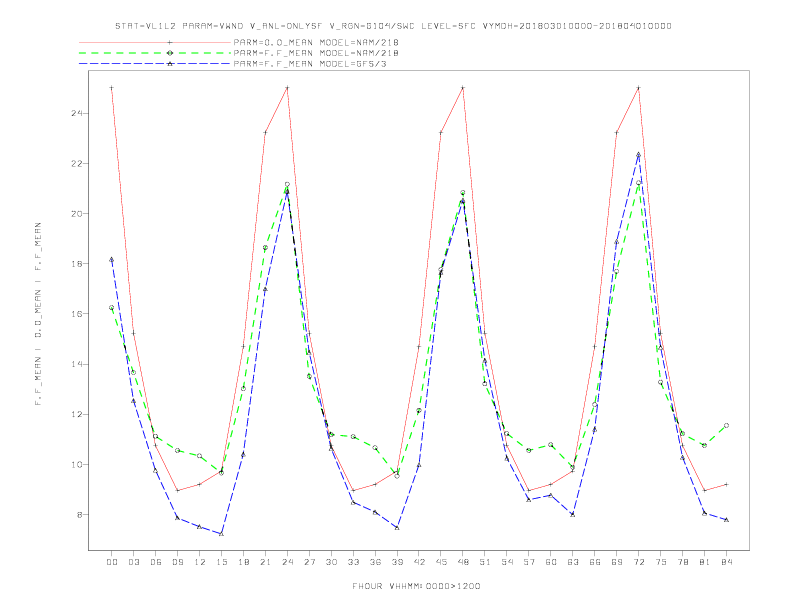
Task: Select legend entry PARM=F.F_MEAN MODEL=GFS/3
Action: click(310, 64)
